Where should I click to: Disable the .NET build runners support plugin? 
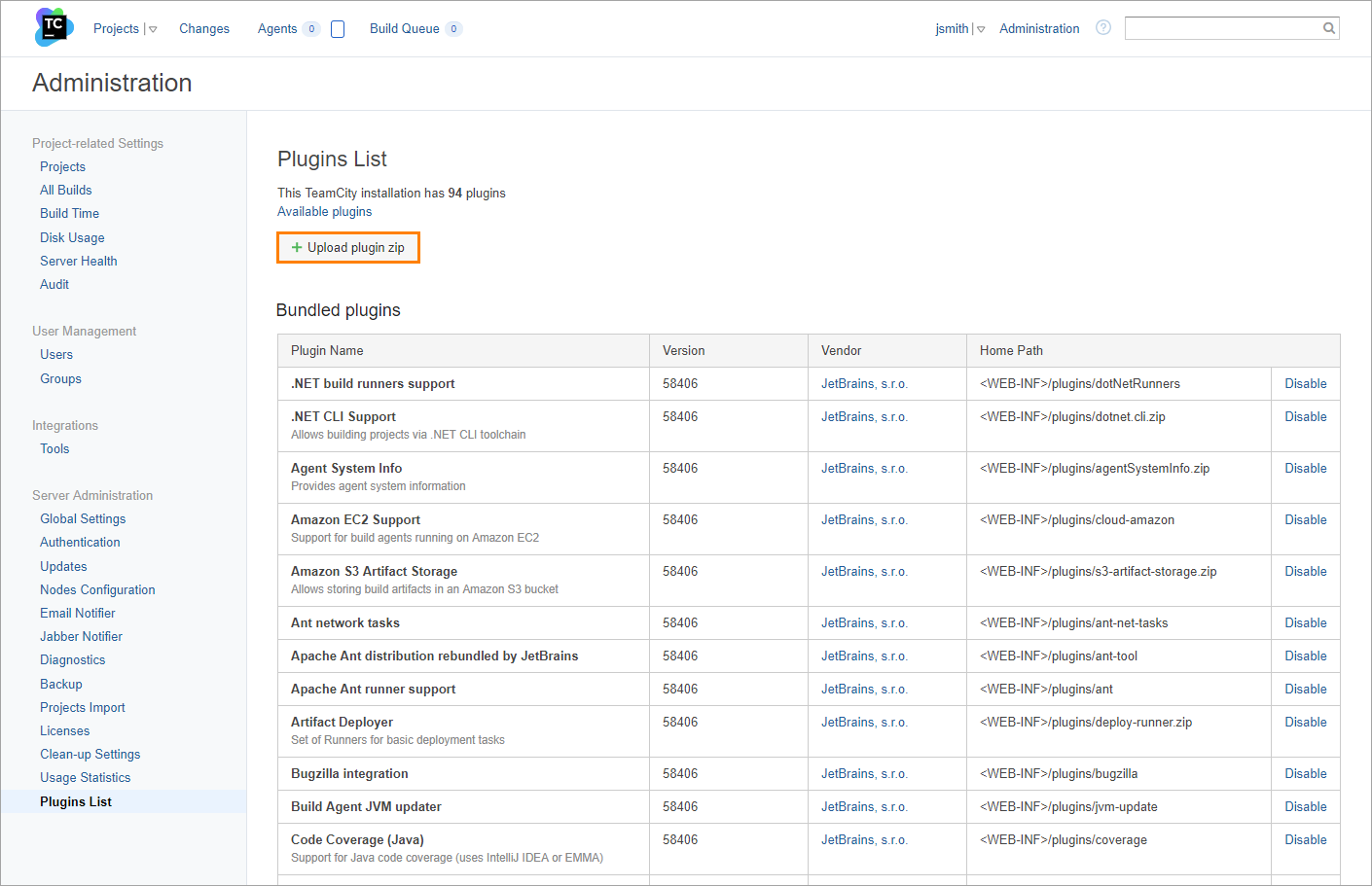1305,383
